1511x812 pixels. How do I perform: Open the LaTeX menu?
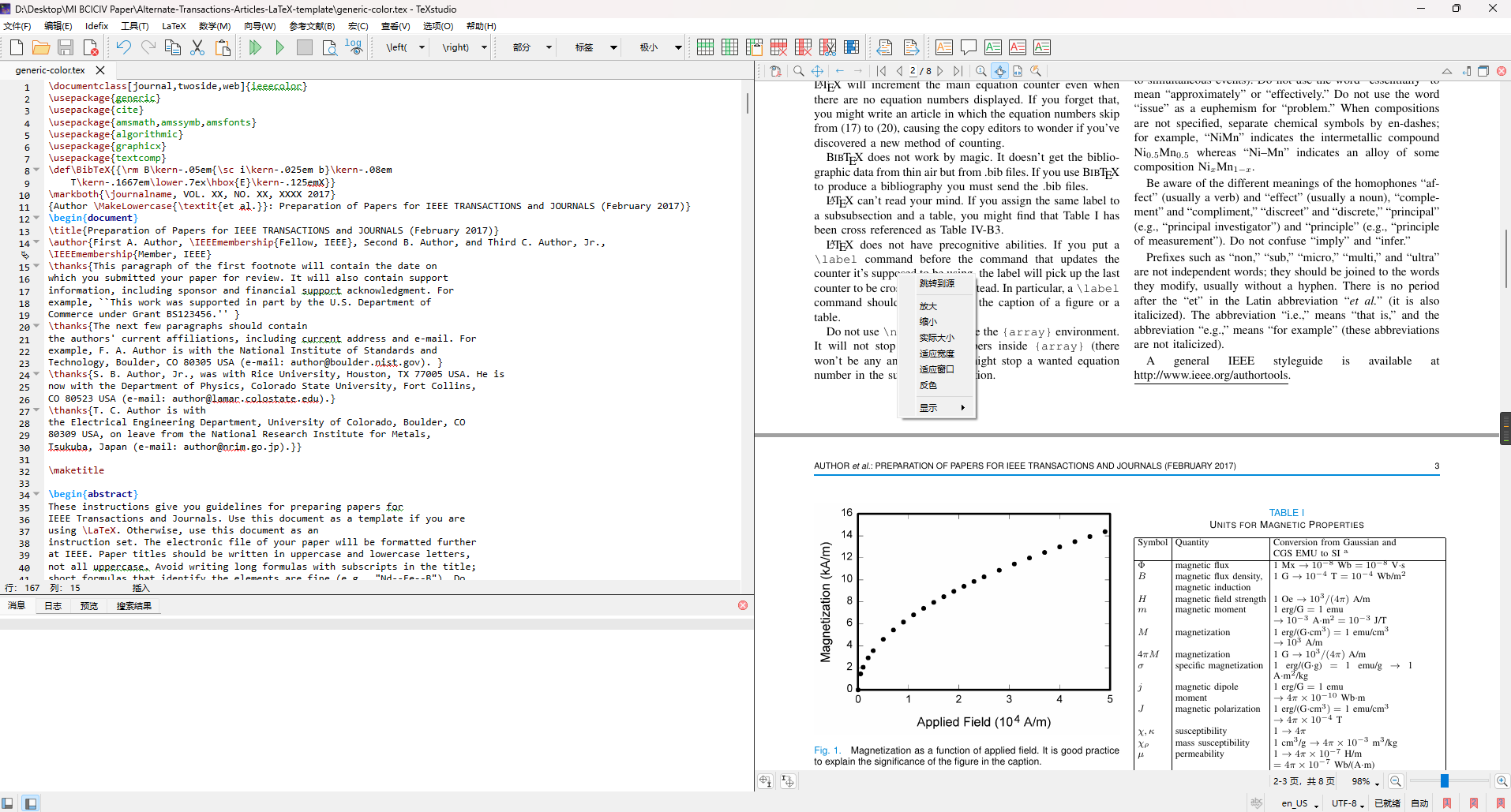[174, 26]
